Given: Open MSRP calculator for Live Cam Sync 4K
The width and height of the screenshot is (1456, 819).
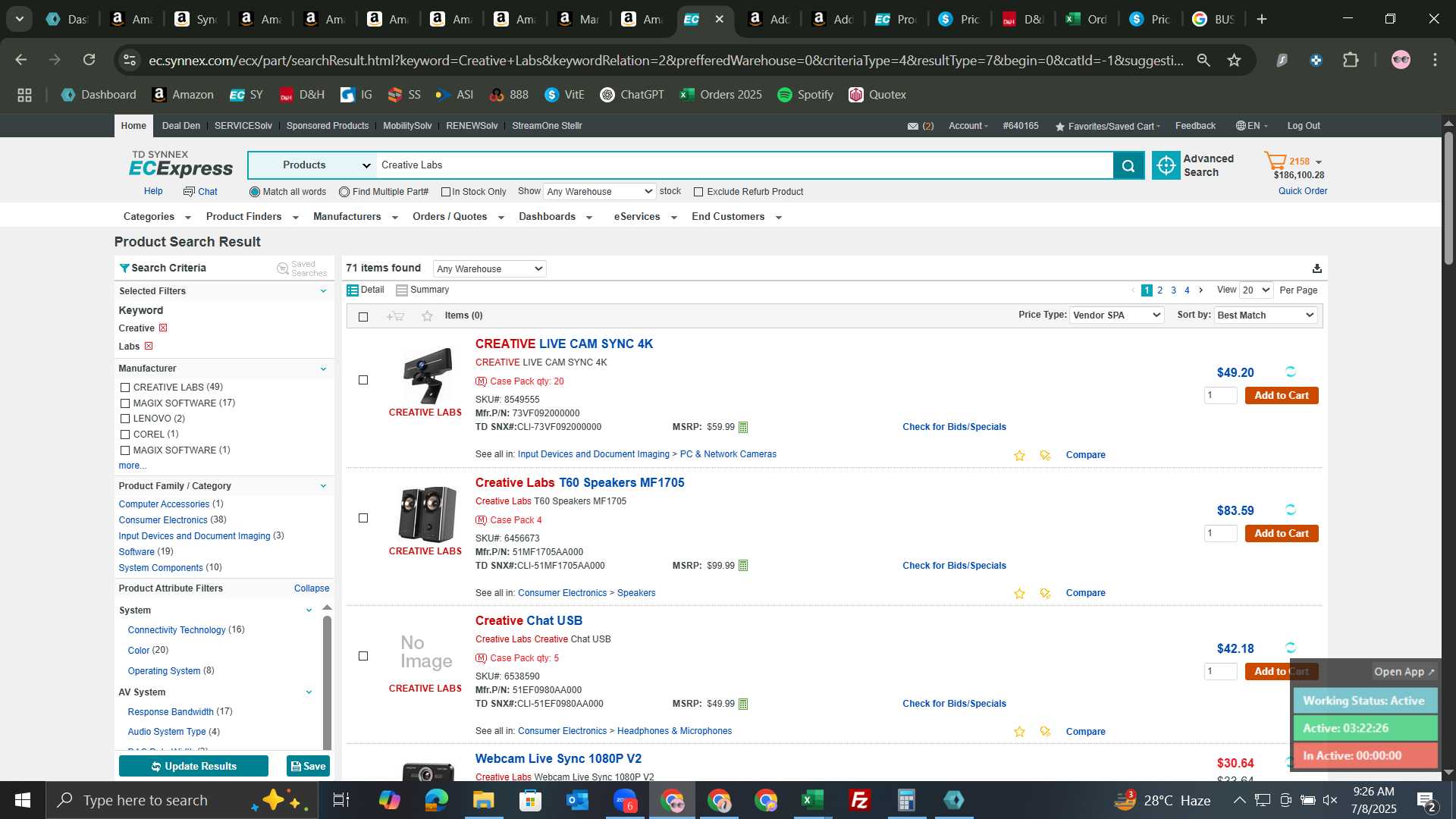Looking at the screenshot, I should 743,428.
